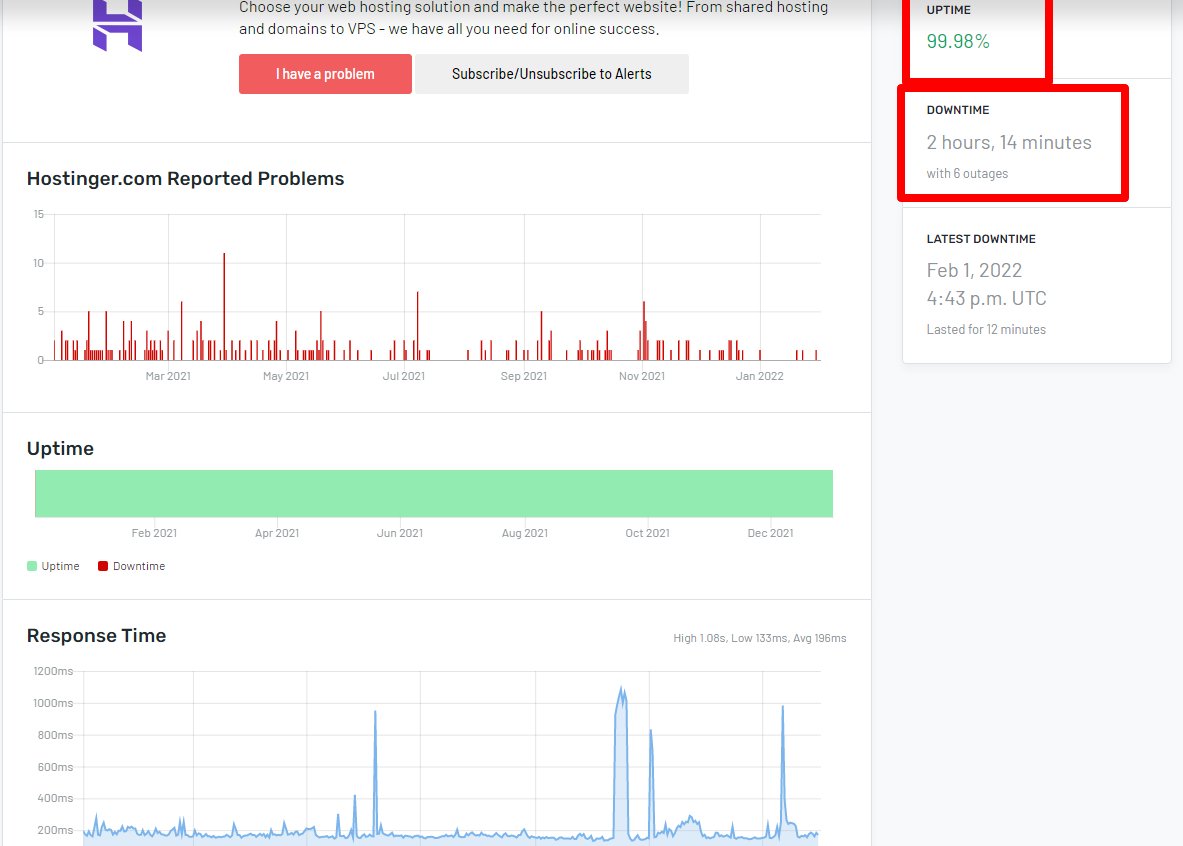
Task: Click the 'I have a problem' button
Action: coord(325,74)
